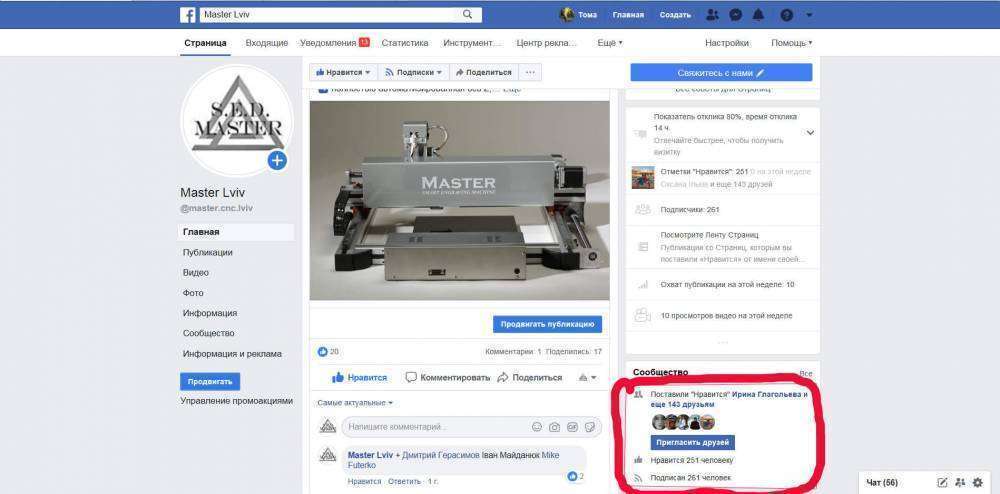
Task: Click the help question mark icon
Action: pyautogui.click(x=786, y=15)
